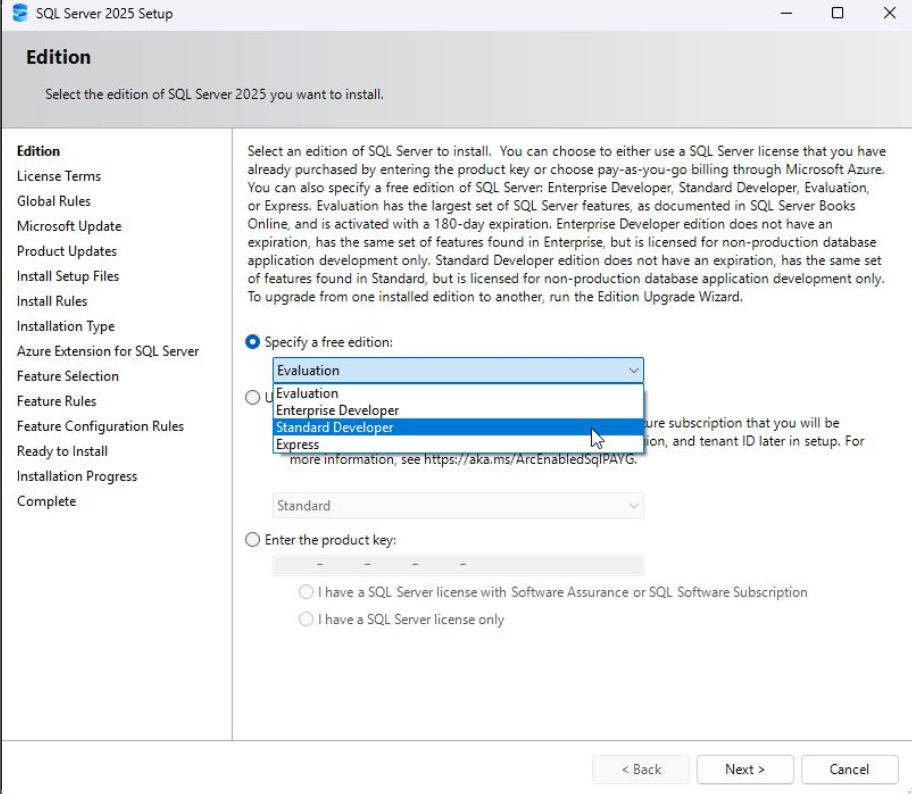This screenshot has width=912, height=794.
Task: Choose 'license with Software Assurance' radio option
Action: [x=306, y=592]
